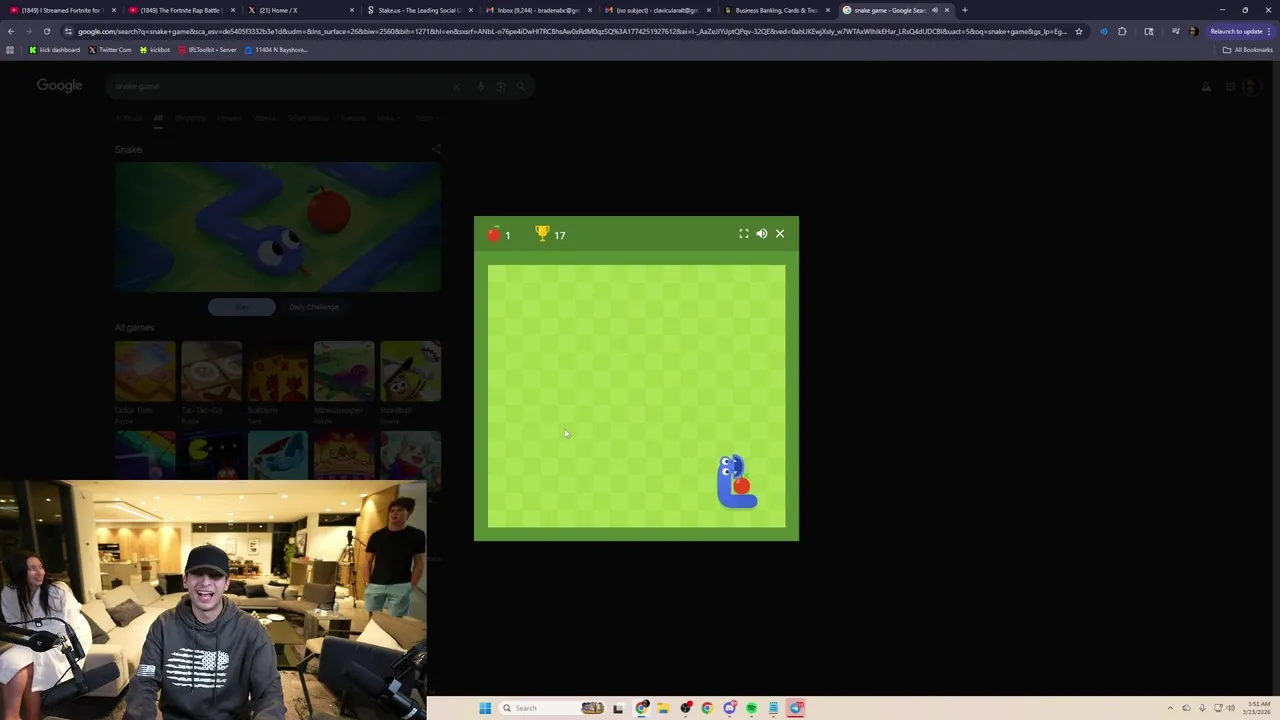Open the taskbar clock and date
Screen dimensions: 1280x720
1258,708
